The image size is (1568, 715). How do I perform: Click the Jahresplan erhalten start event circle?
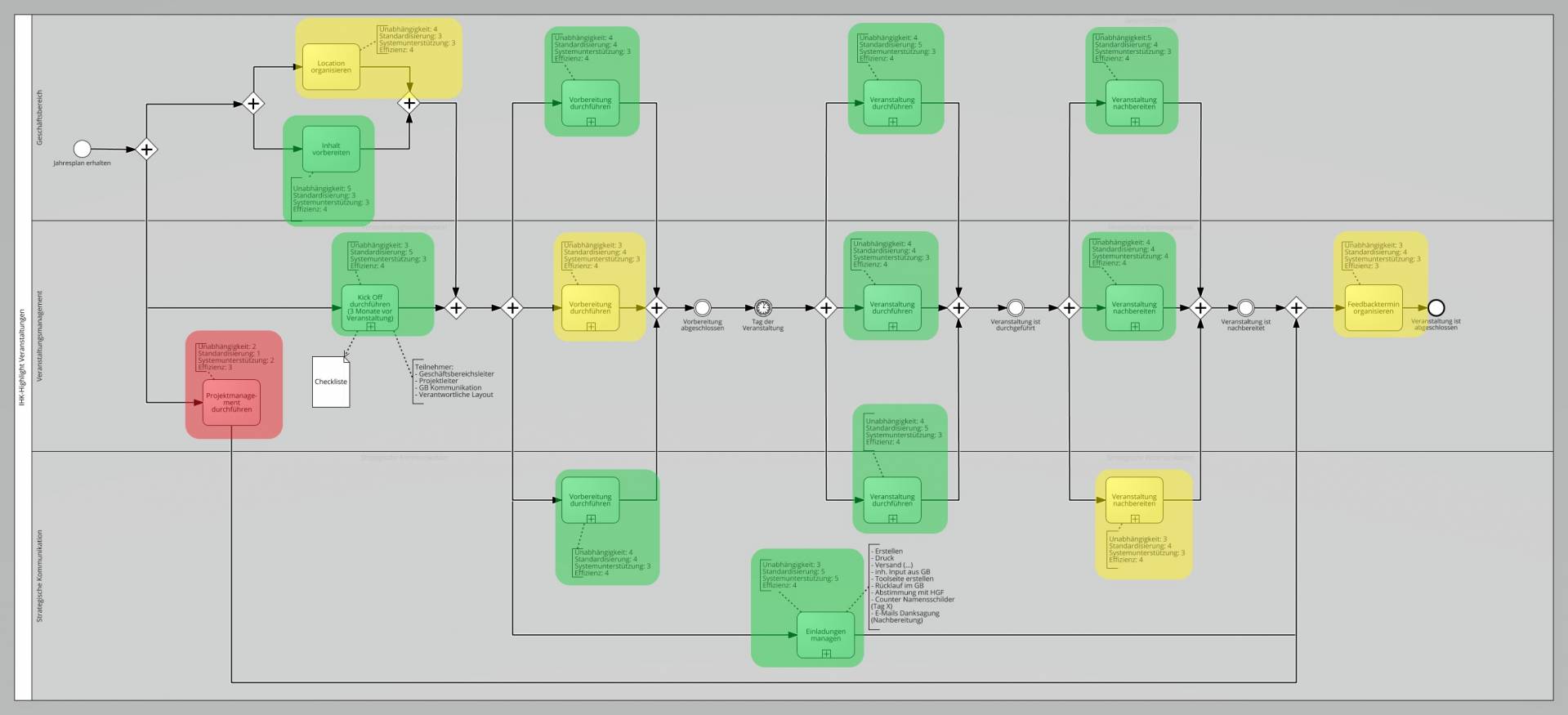[x=82, y=149]
